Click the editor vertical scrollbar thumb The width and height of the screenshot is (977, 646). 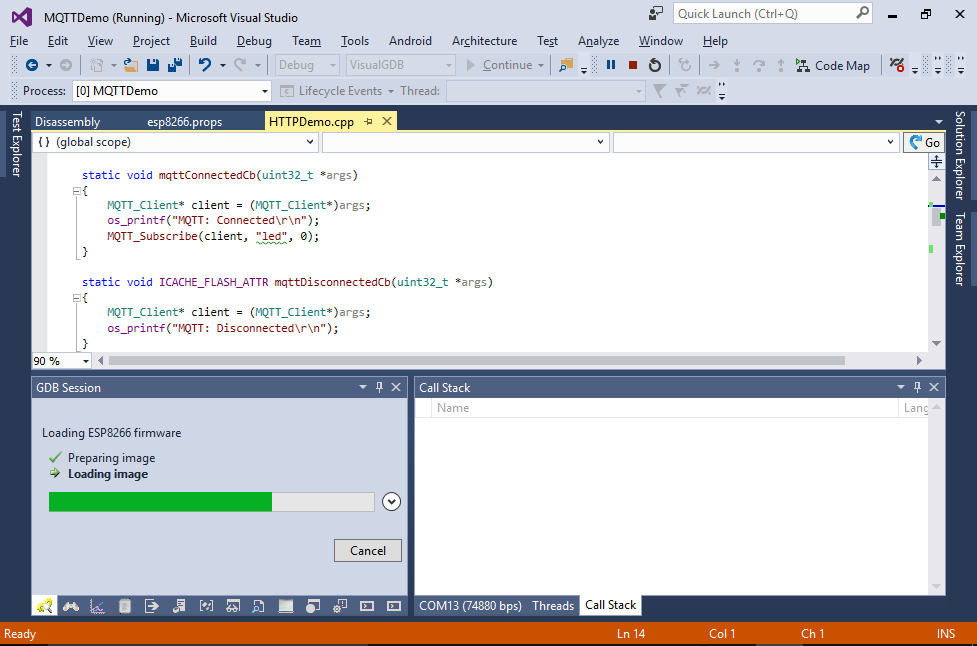[936, 217]
